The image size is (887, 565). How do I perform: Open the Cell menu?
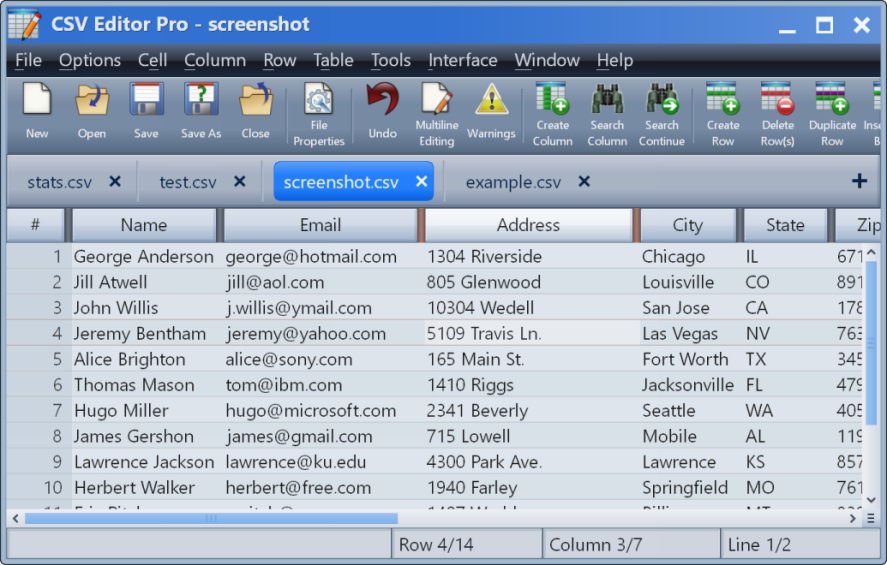tap(153, 60)
